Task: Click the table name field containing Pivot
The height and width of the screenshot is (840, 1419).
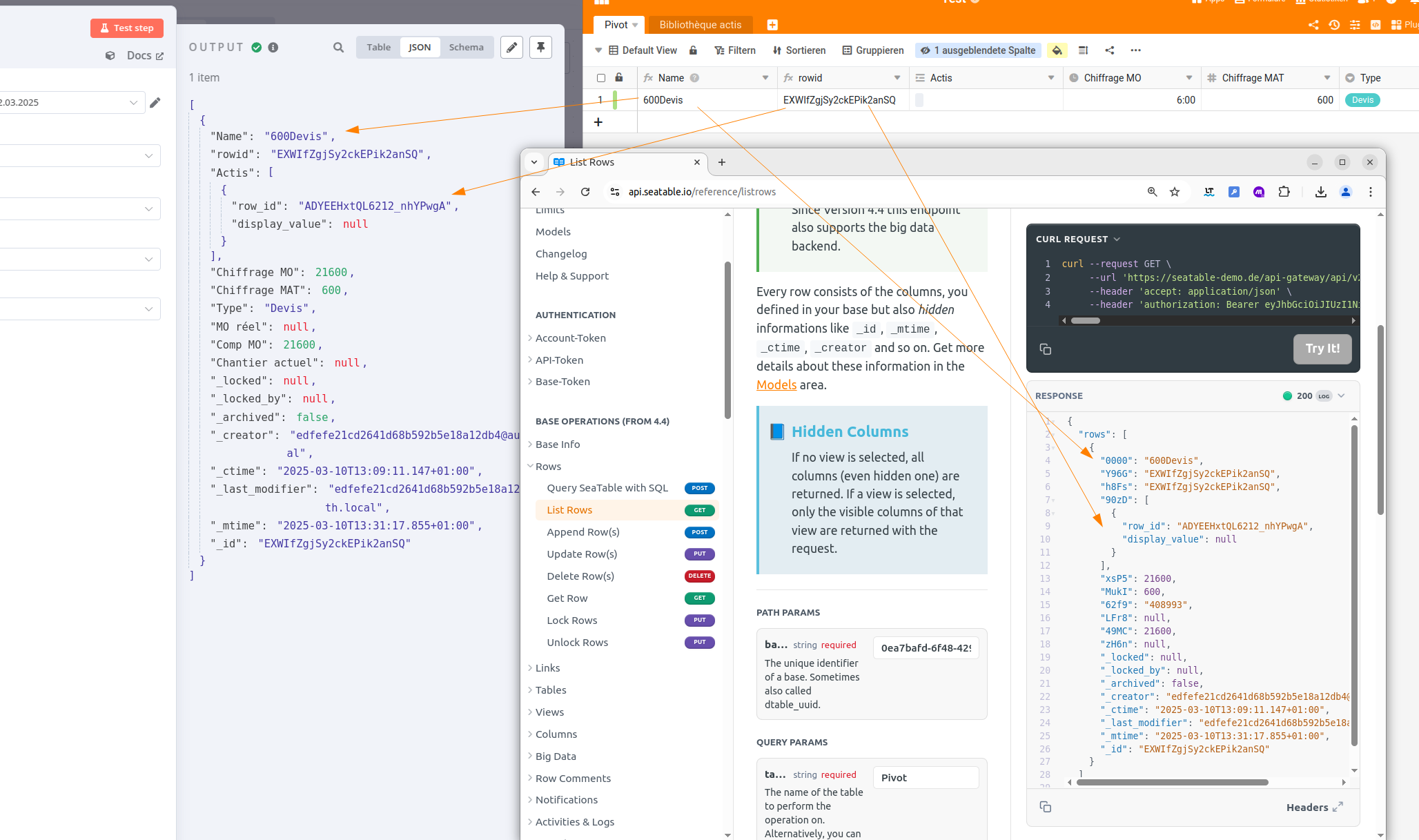Action: [926, 777]
